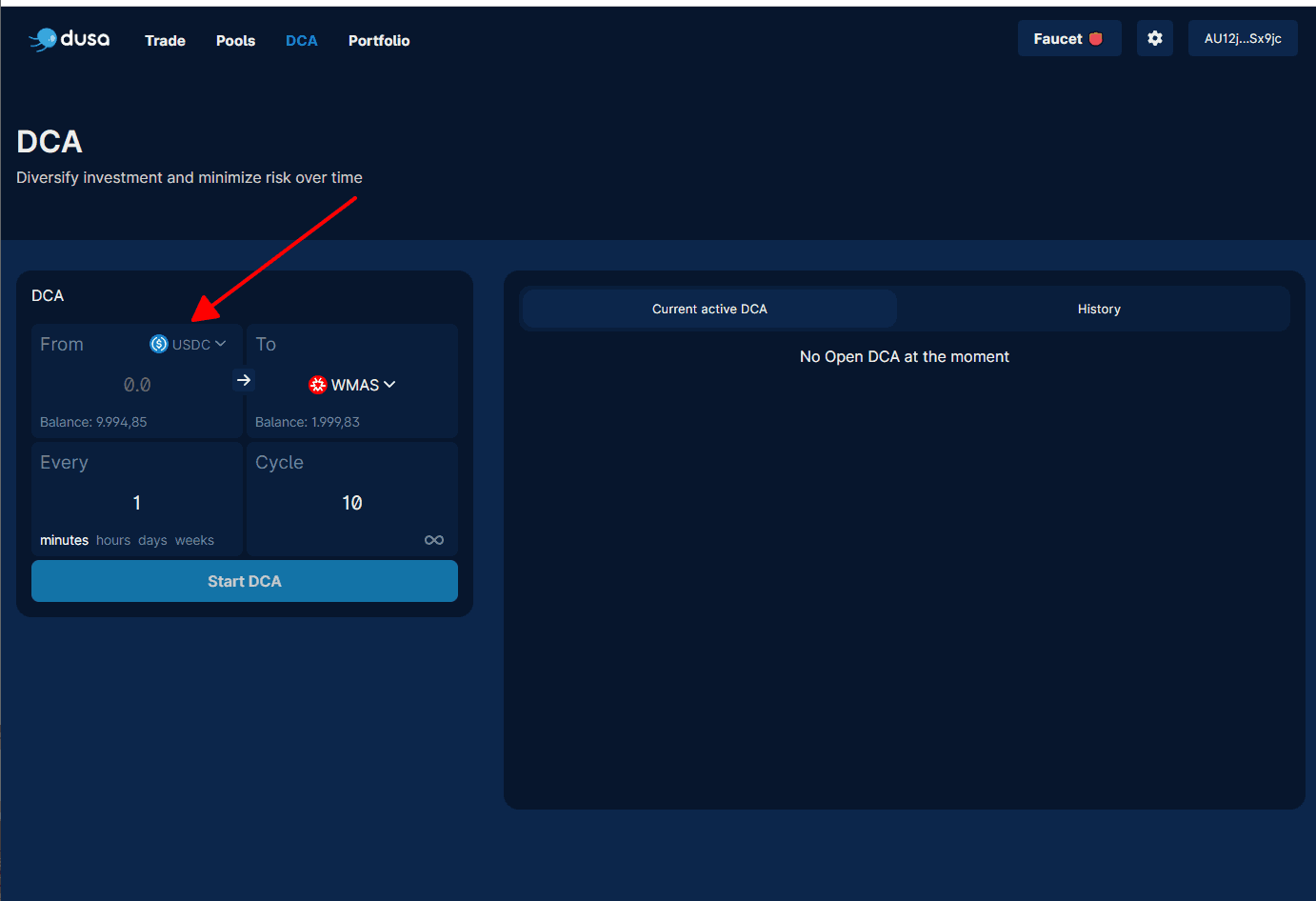Open the wallet address AU12j...Sx9jc button
This screenshot has width=1316, height=901.
[1243, 38]
